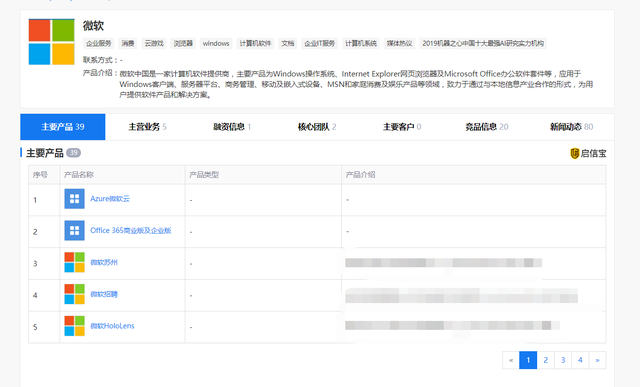Open the 主要客户 tab
Image resolution: width=640 pixels, height=387 pixels.
[x=402, y=127]
